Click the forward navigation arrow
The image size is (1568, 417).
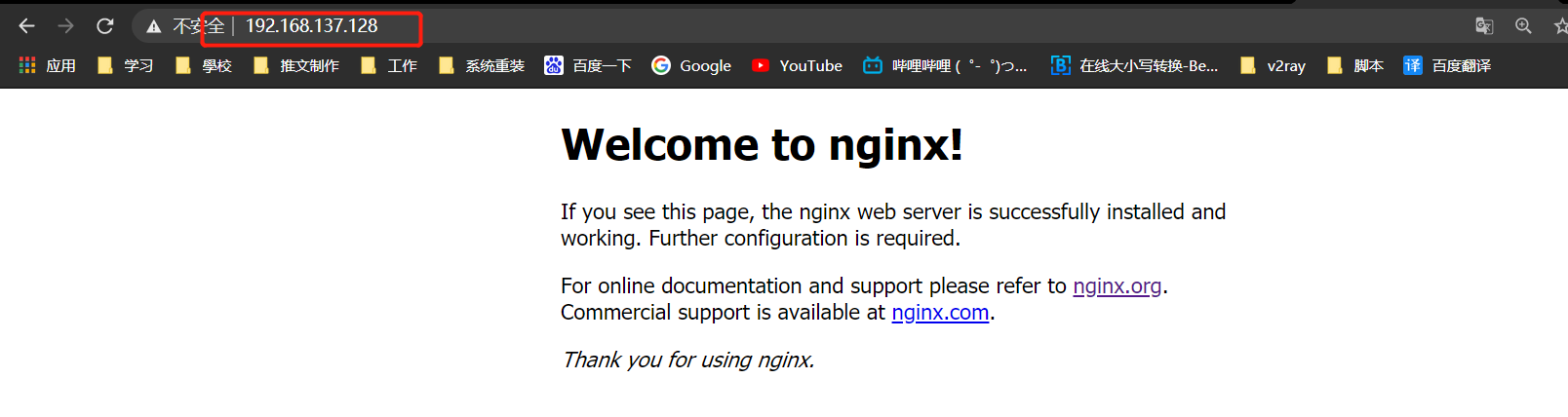pos(65,26)
